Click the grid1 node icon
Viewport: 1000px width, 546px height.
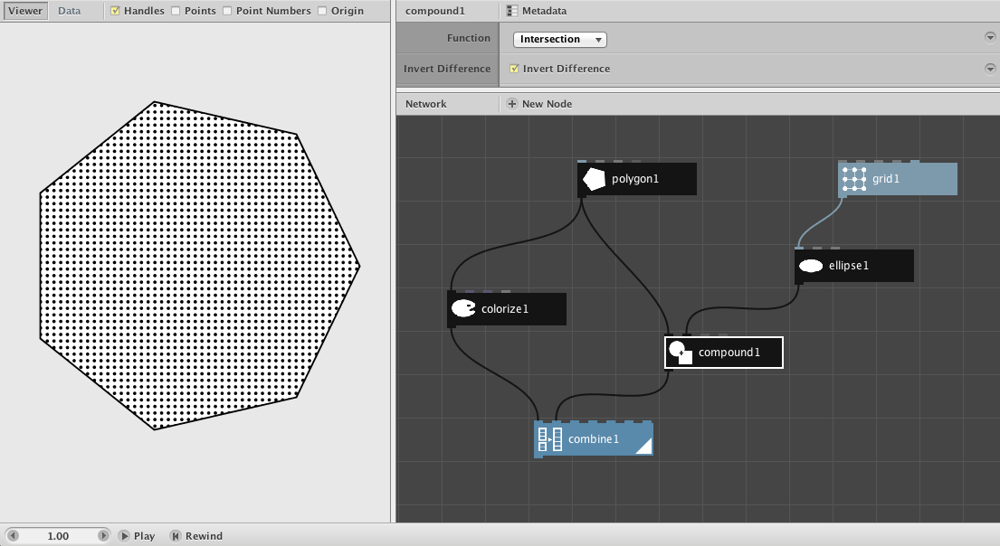point(854,179)
